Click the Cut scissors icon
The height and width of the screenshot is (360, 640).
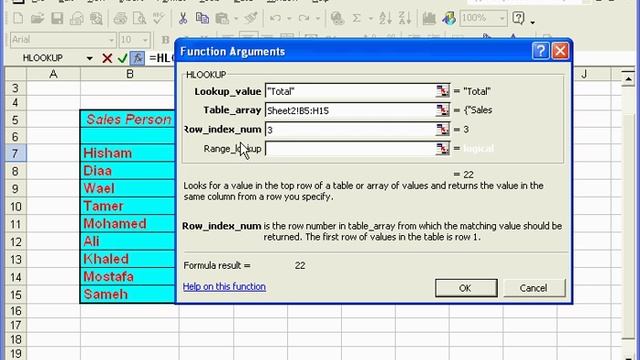[182, 18]
